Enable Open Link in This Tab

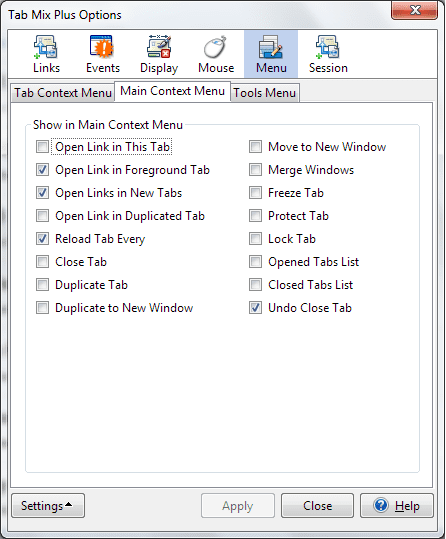coord(42,147)
